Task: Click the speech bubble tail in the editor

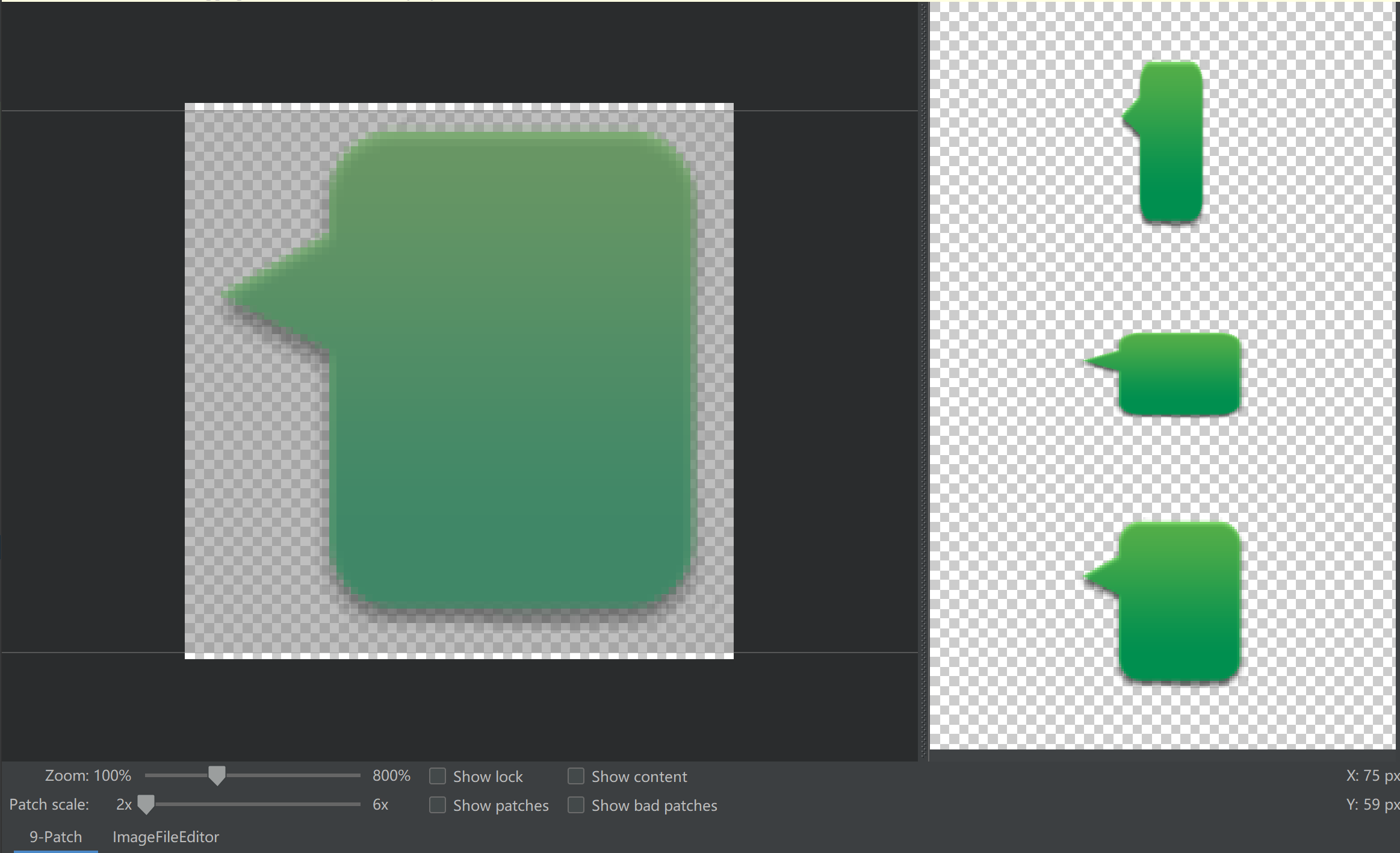Action: coord(277,295)
